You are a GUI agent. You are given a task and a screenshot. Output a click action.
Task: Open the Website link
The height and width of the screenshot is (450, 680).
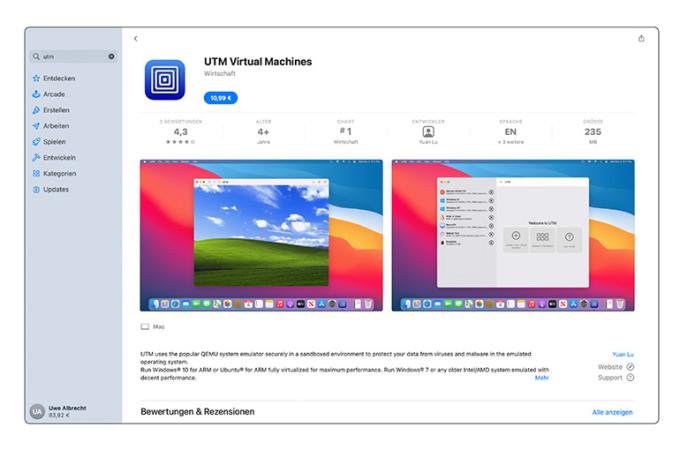pos(610,367)
